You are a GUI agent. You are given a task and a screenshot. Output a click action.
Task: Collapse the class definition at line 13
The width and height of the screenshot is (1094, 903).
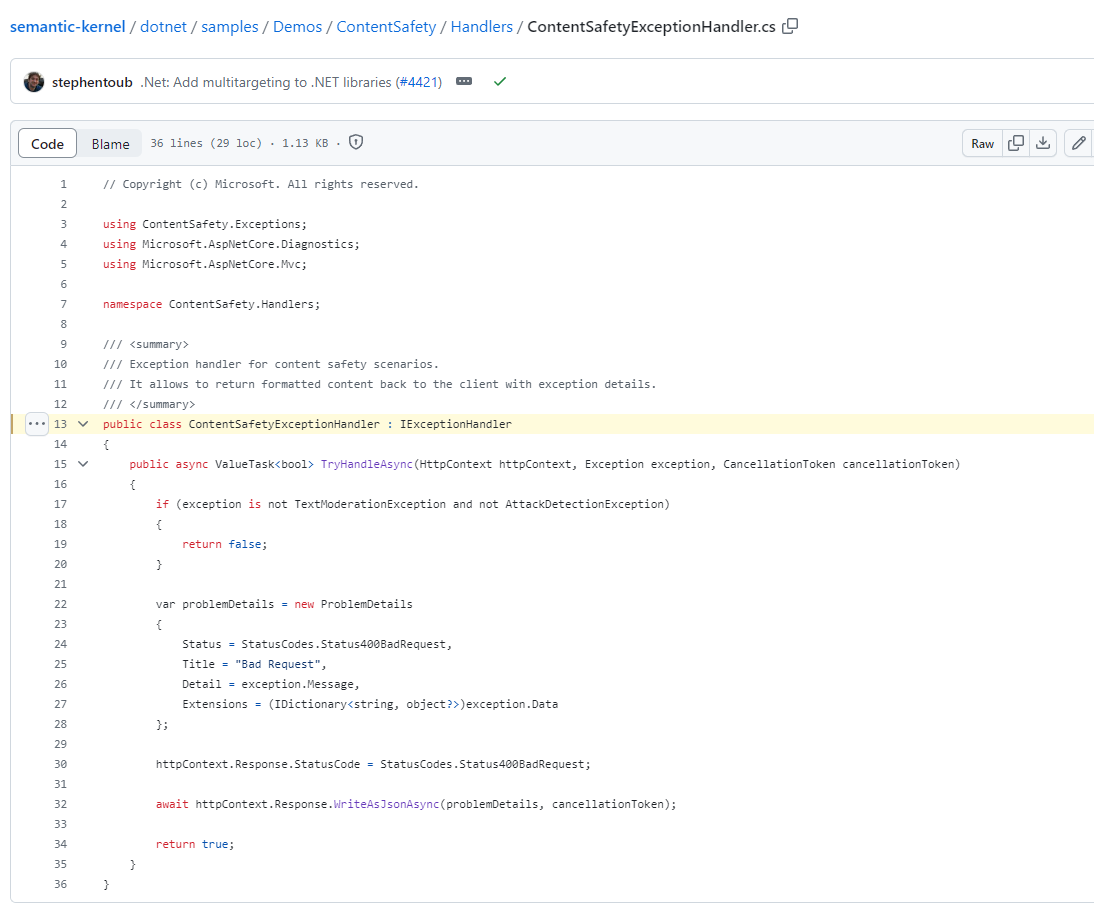click(82, 423)
